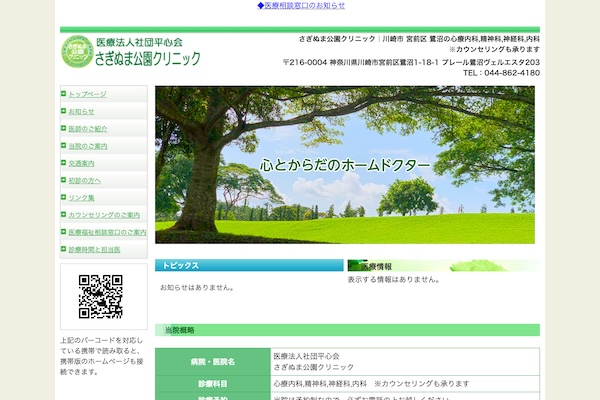Open 診療時間と担当医 sidebar link
Screen dimensions: 600x400
94,249
